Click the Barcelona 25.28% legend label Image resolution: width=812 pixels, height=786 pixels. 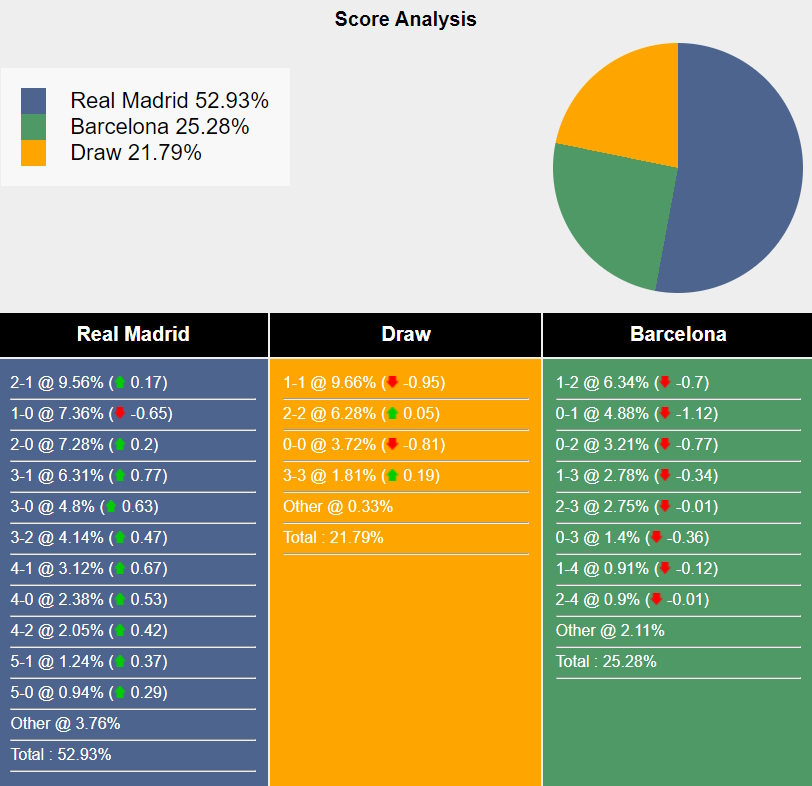159,127
